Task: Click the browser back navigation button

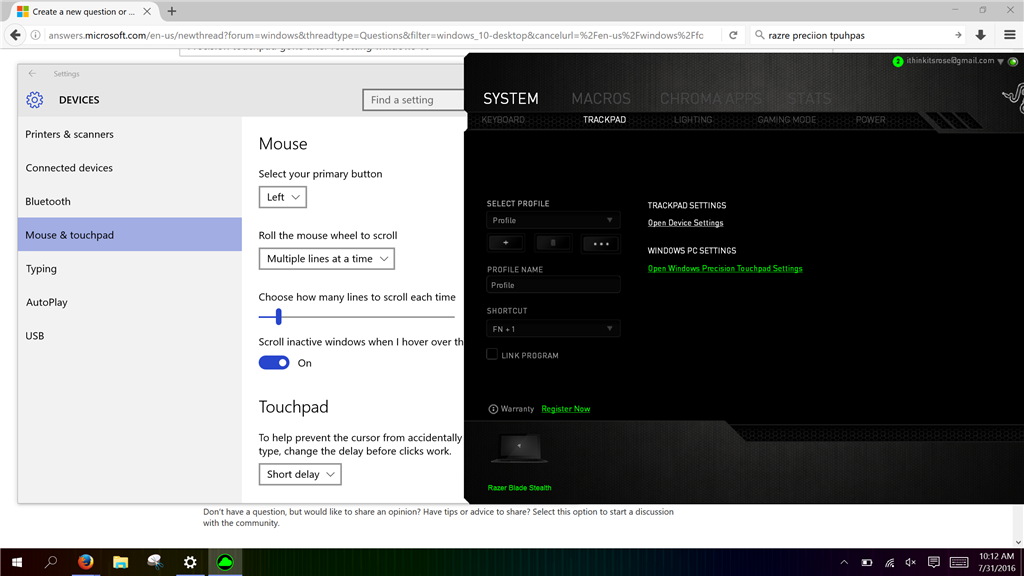Action: pyautogui.click(x=15, y=35)
